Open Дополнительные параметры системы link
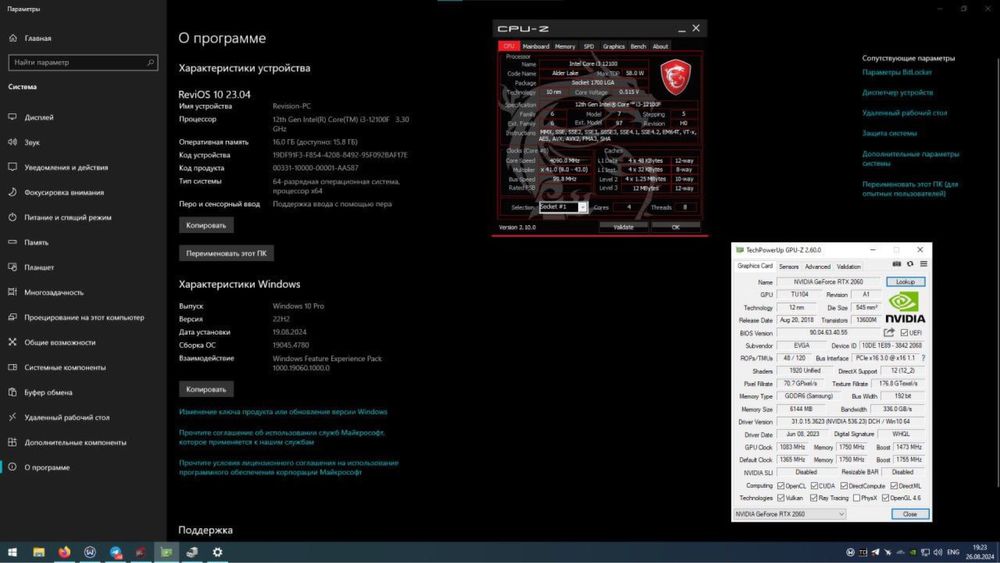 pyautogui.click(x=911, y=158)
